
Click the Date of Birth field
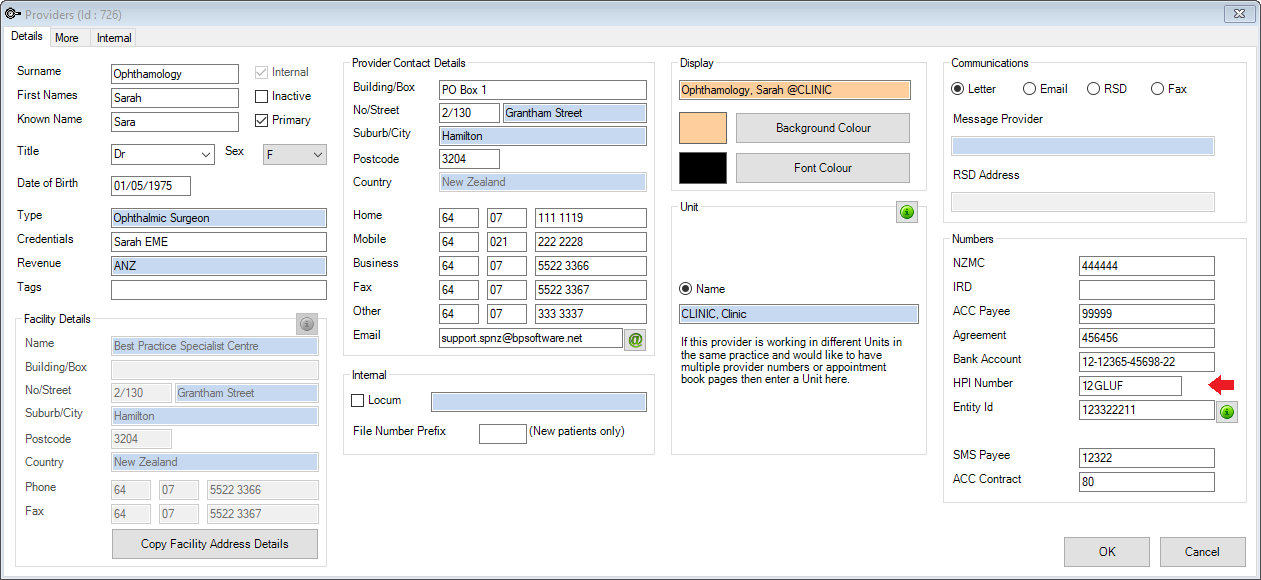[x=151, y=186]
